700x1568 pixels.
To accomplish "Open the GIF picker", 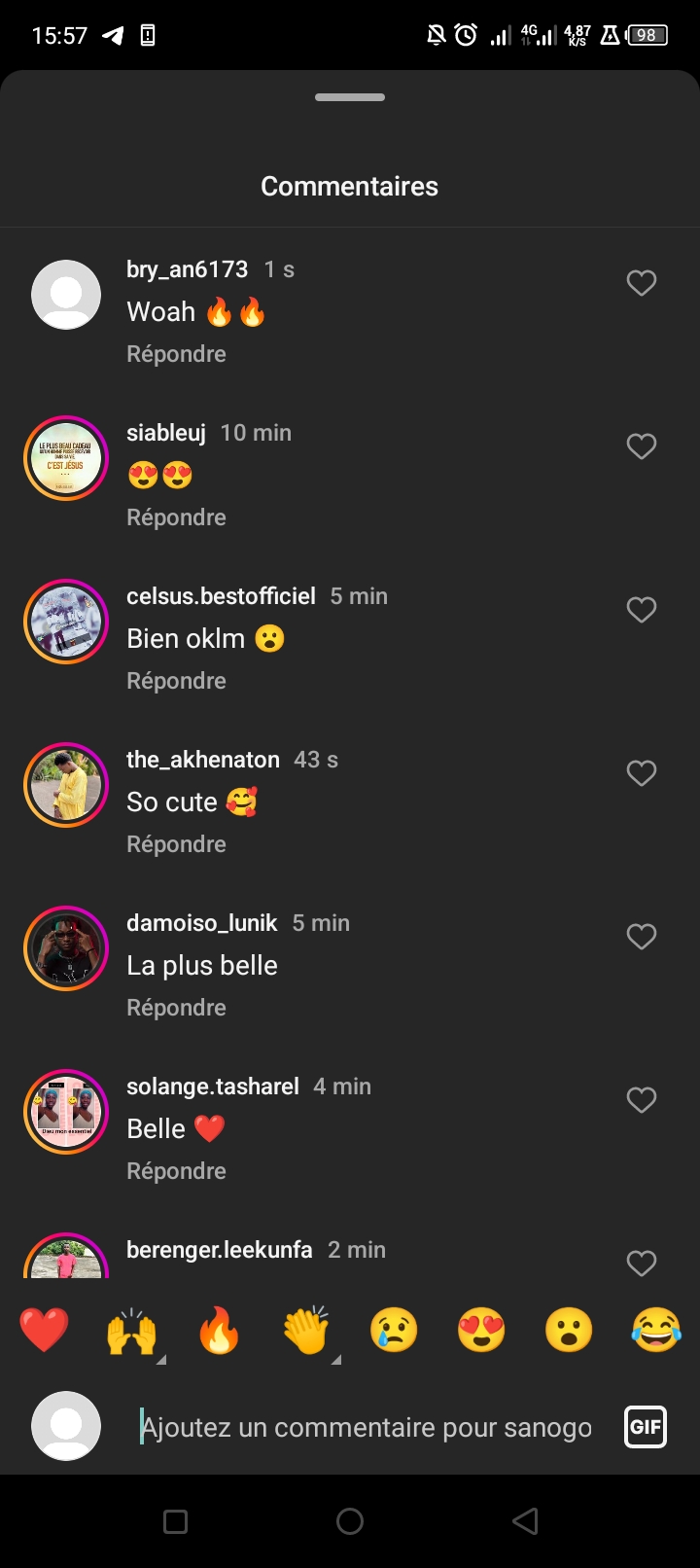I will [645, 1427].
